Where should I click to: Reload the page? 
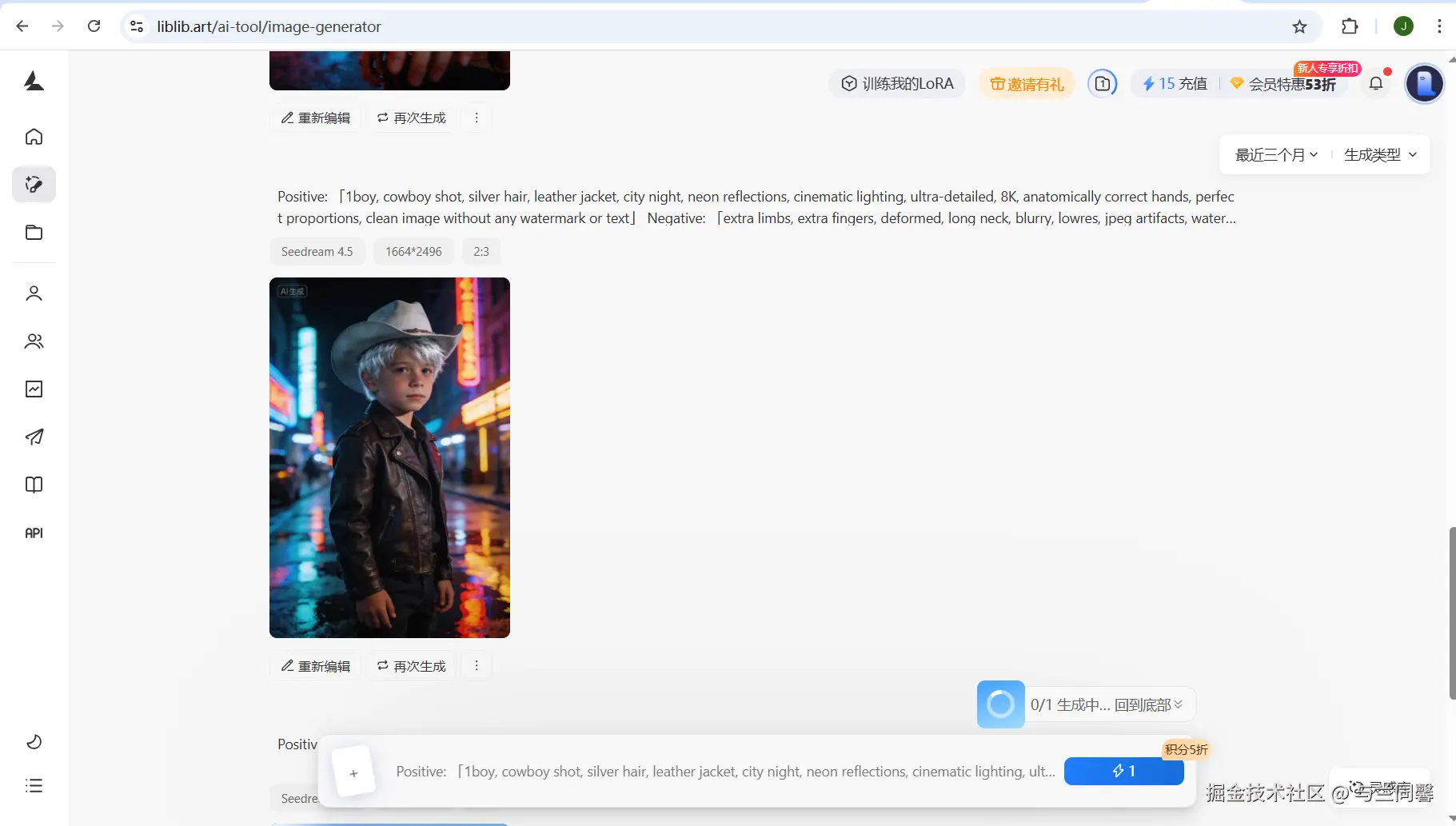[94, 26]
